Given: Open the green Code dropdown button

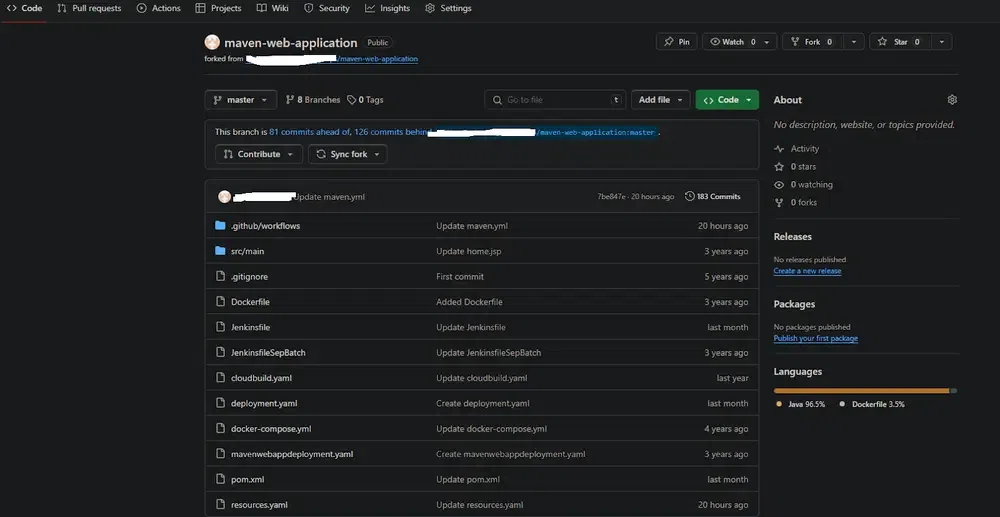Looking at the screenshot, I should (x=727, y=100).
